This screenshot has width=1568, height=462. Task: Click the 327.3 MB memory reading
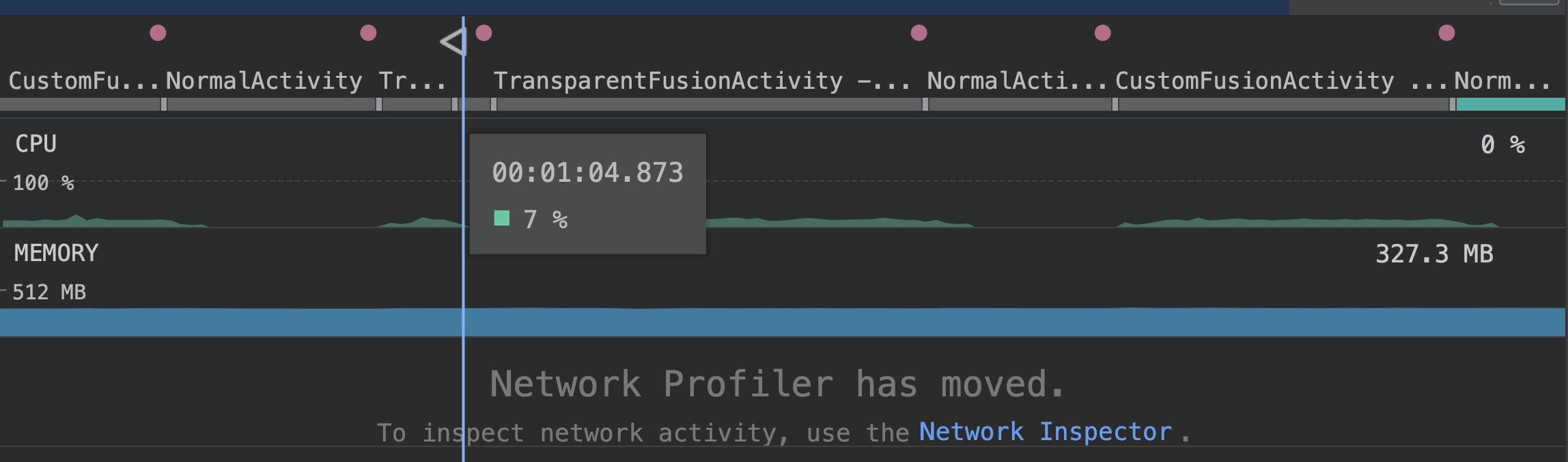pyautogui.click(x=1434, y=254)
